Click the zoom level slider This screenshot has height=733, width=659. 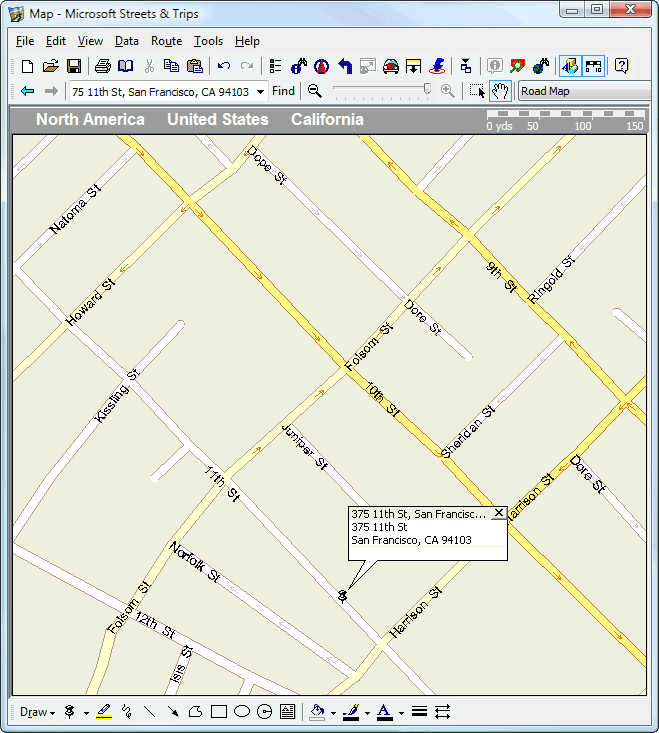tap(382, 91)
